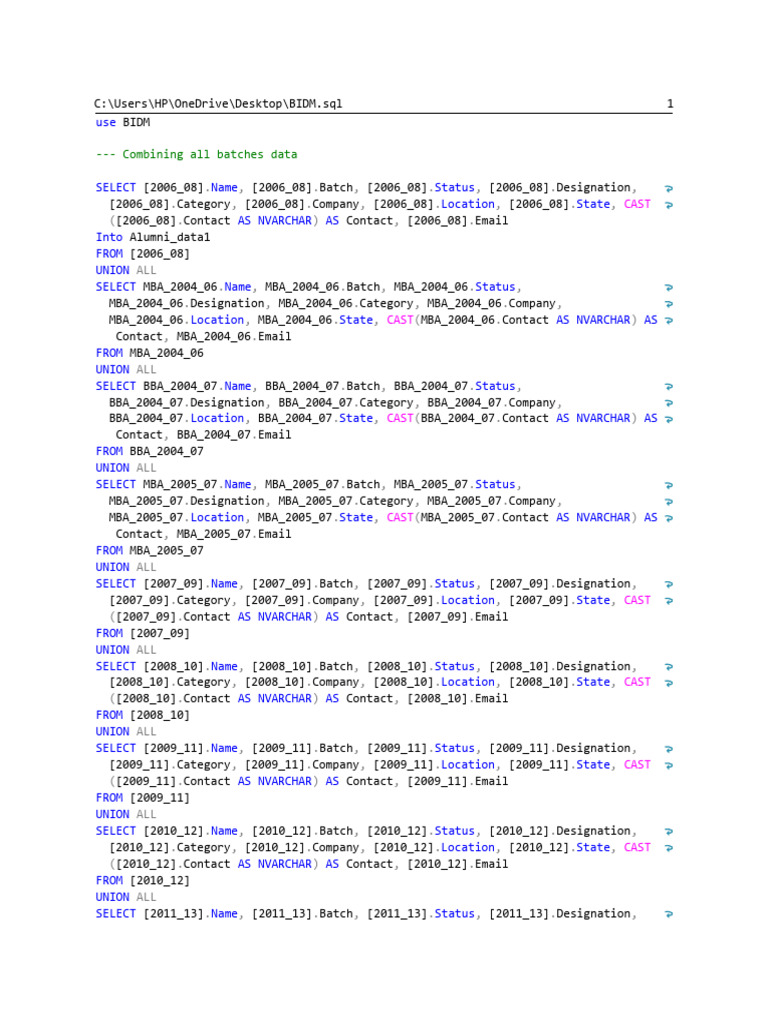Screen dimensions: 768x1024
Task: Select the line 'FROM [2009_11]'
Action: [143, 798]
